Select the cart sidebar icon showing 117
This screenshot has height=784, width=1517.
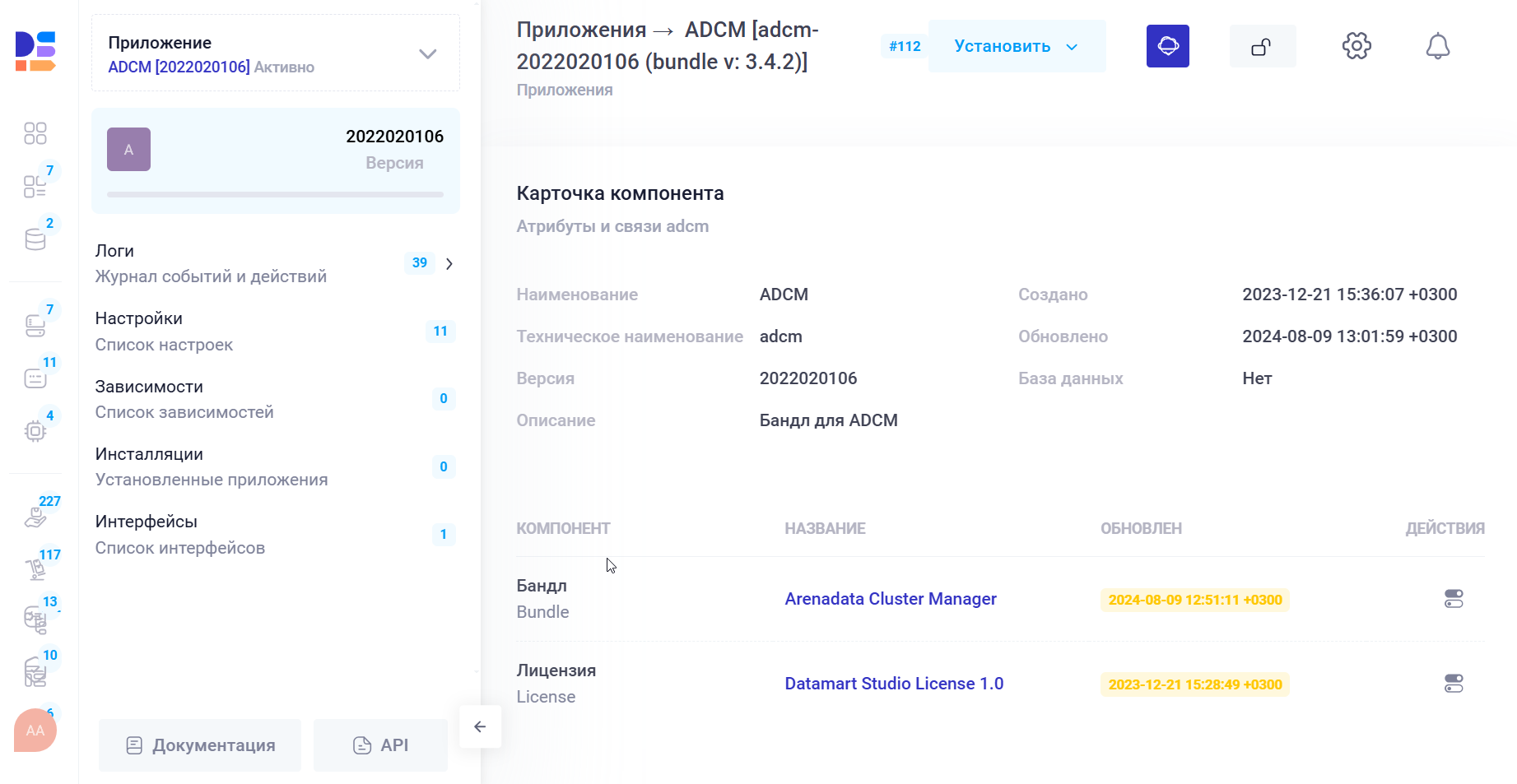click(35, 568)
